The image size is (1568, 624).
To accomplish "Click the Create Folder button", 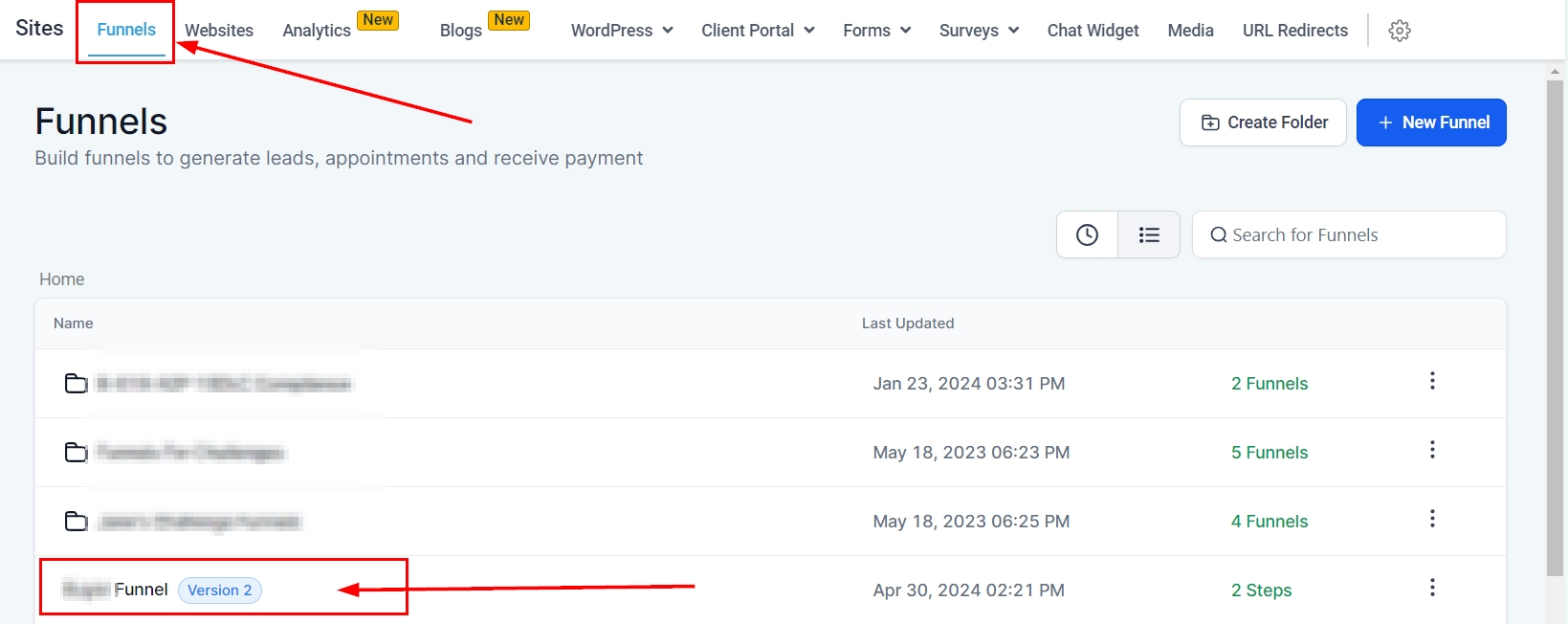I will click(x=1263, y=123).
